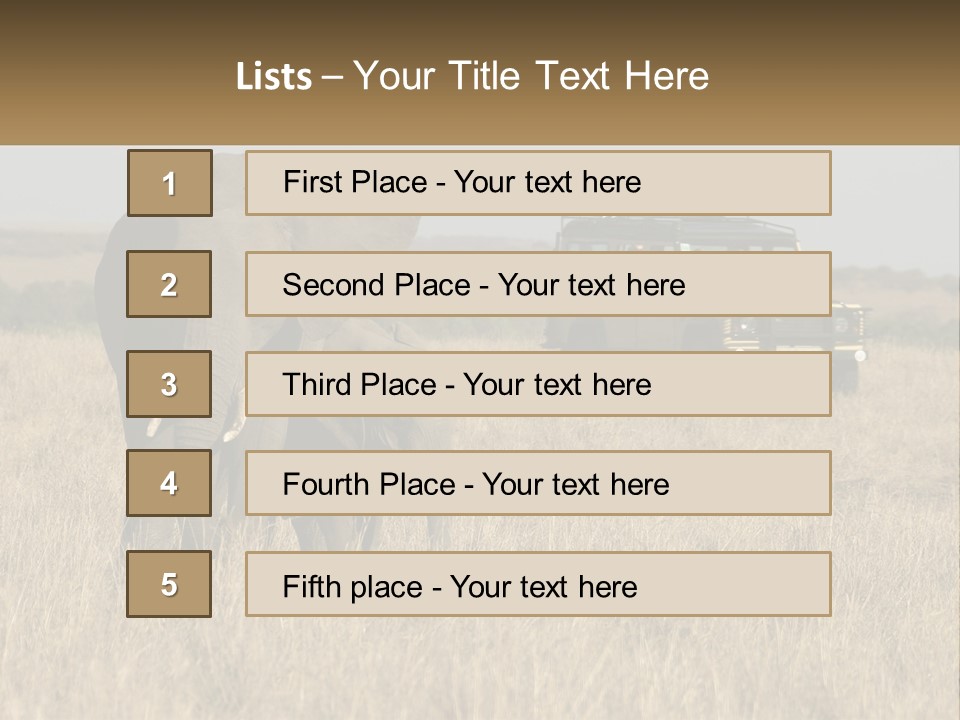Click the bold word Lists in title
Screen dimensions: 960x720
coord(274,77)
